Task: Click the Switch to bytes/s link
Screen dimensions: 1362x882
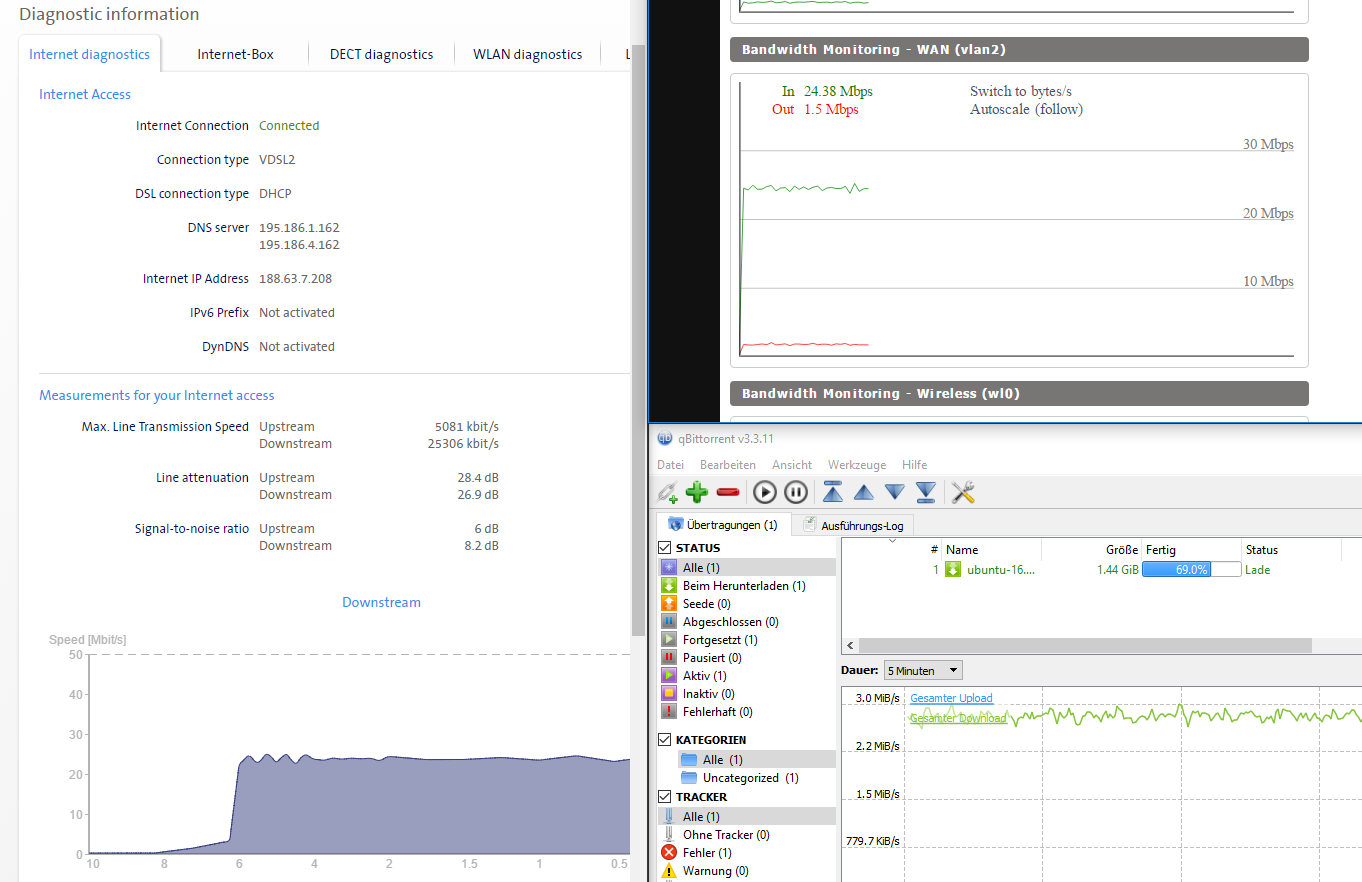Action: click(x=1020, y=92)
